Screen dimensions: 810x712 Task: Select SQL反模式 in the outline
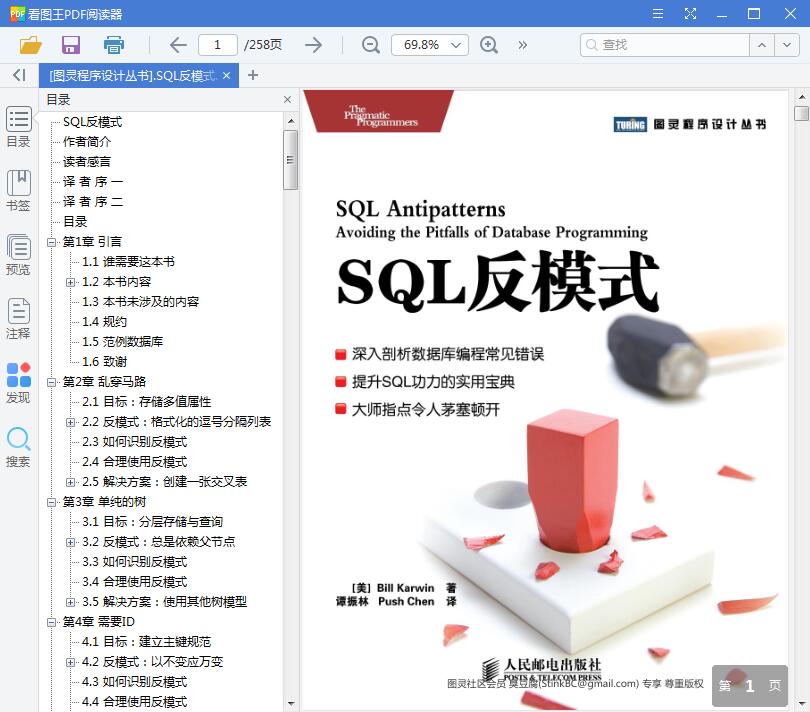coord(92,122)
